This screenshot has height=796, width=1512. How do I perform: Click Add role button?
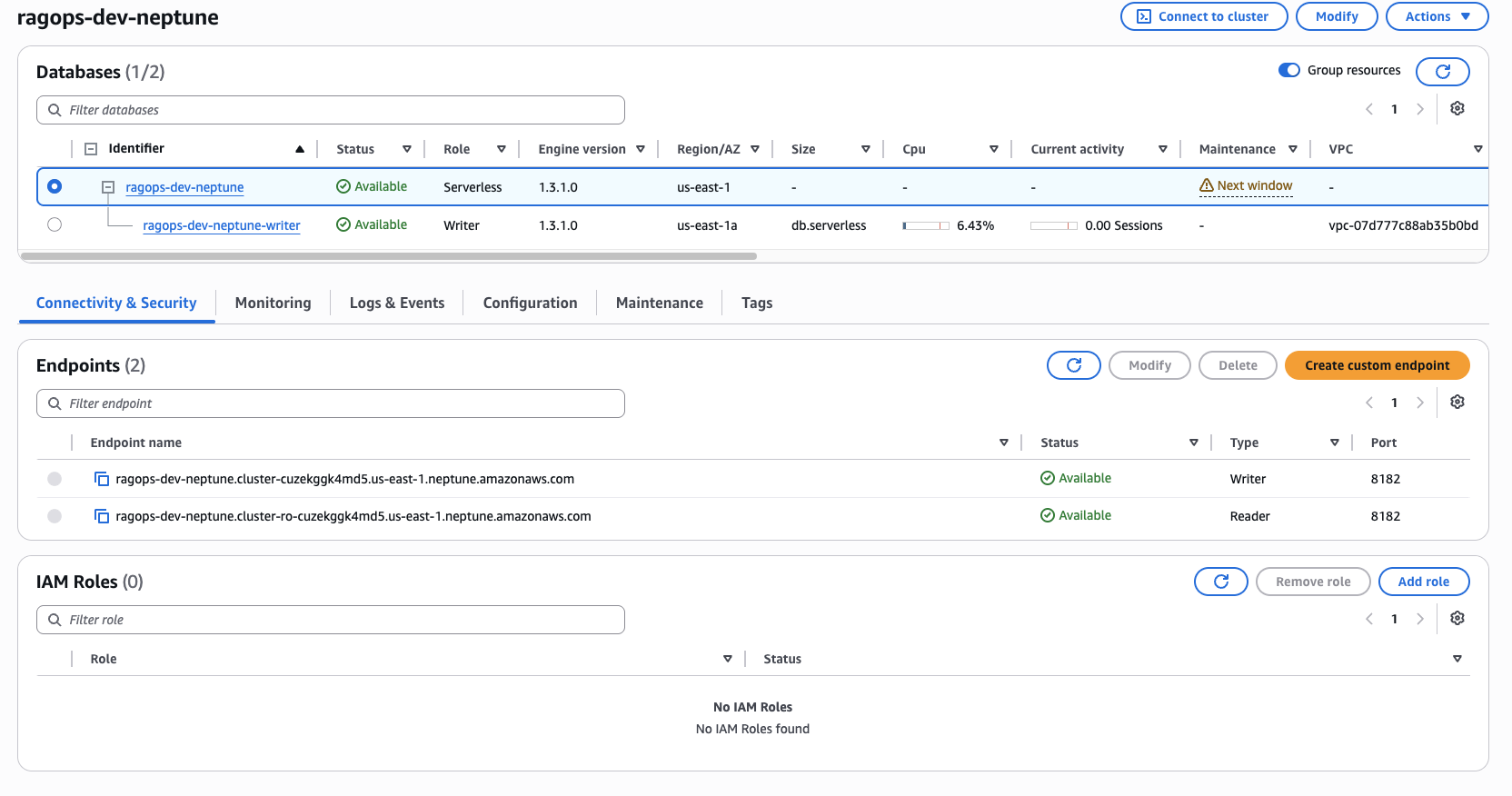[x=1424, y=582]
